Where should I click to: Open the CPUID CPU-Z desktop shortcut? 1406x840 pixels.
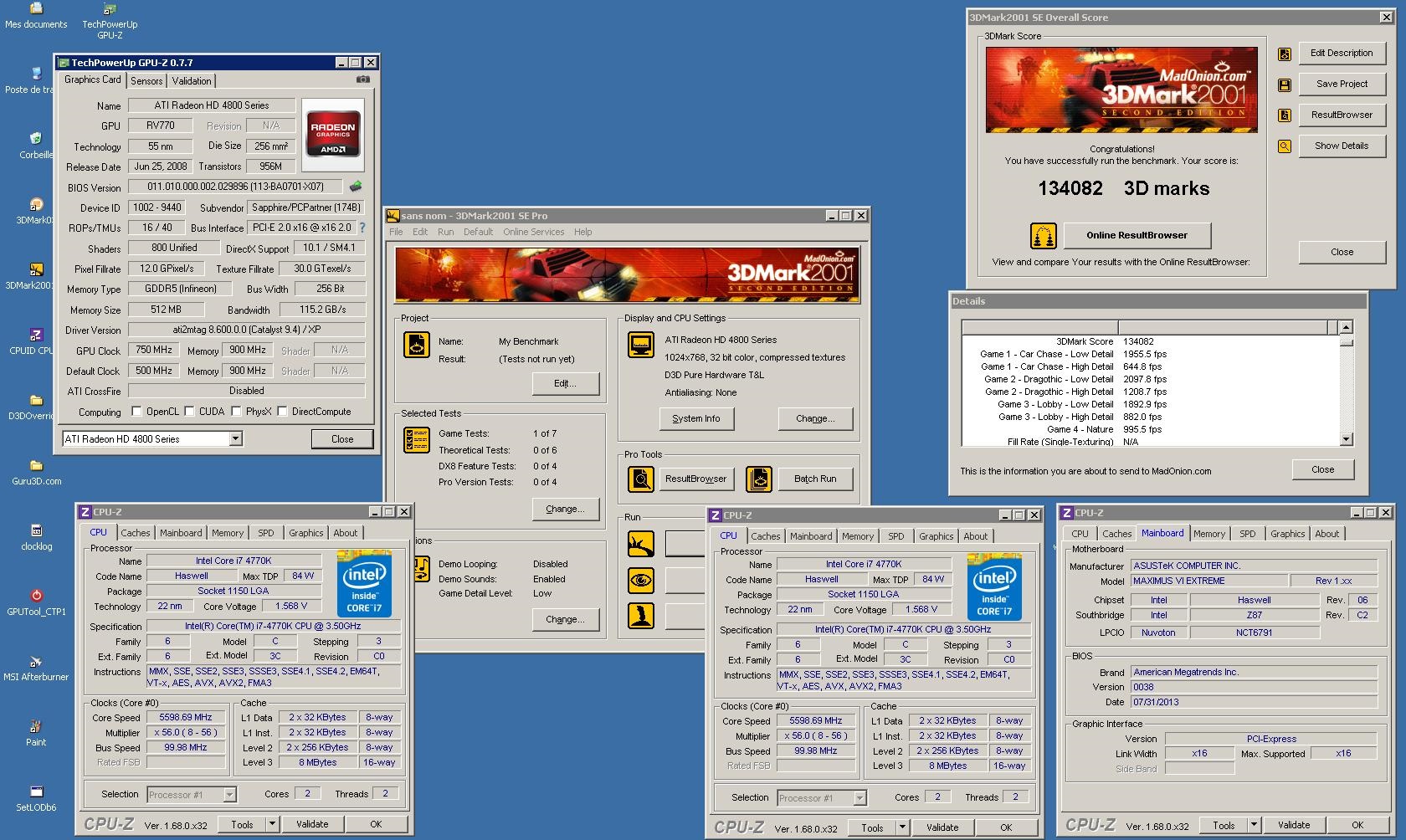[32, 341]
